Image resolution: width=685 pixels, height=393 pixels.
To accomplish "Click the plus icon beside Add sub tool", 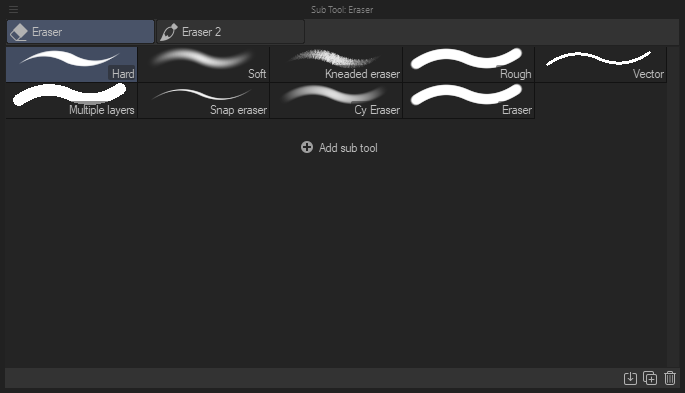I will (x=307, y=147).
